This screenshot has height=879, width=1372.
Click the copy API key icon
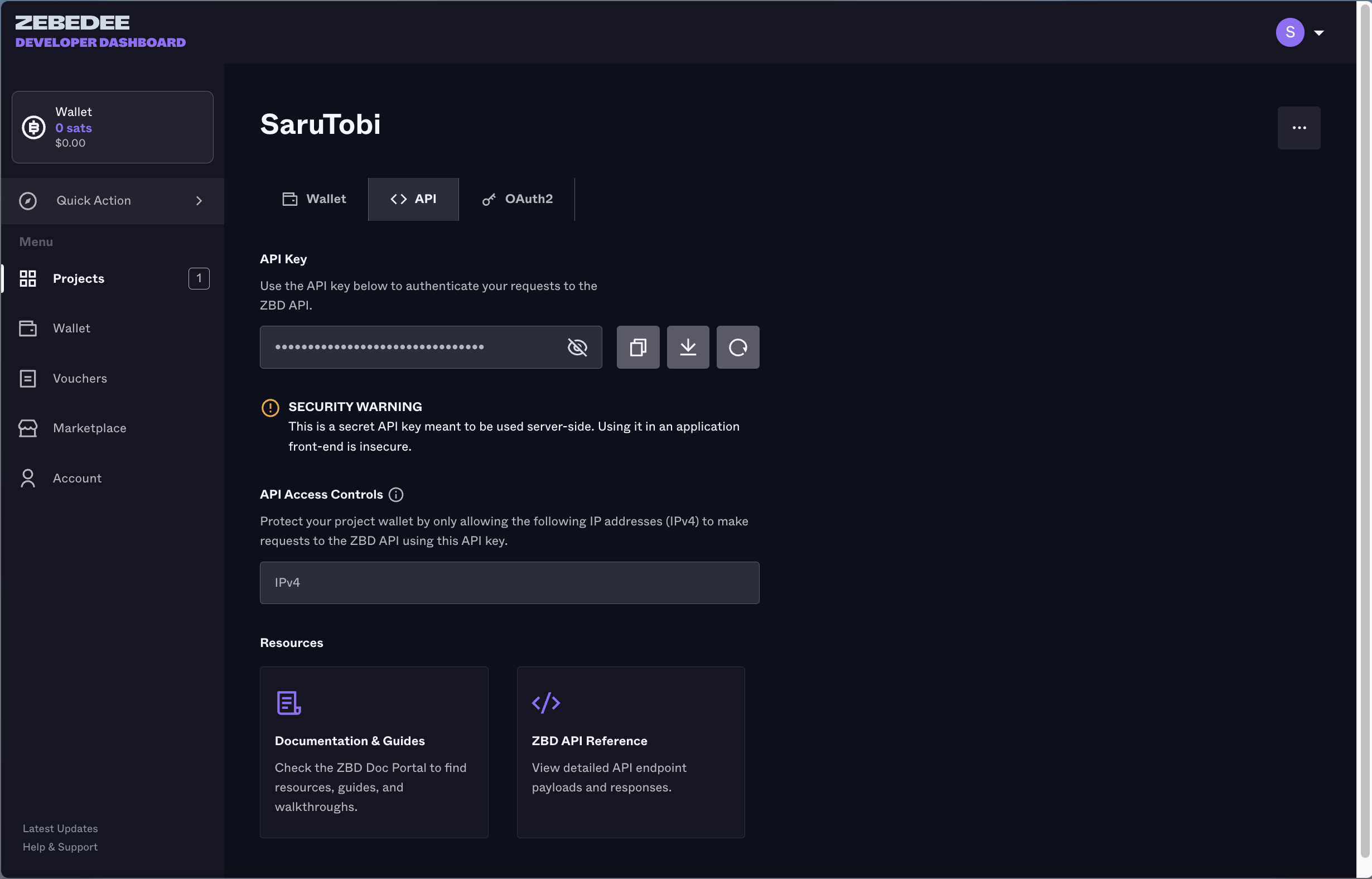(638, 346)
